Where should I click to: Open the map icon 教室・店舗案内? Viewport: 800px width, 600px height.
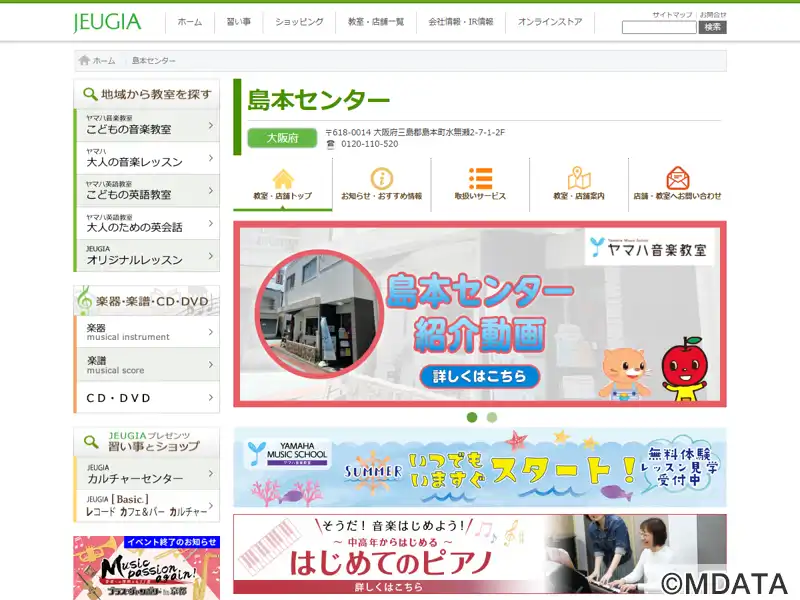tap(579, 179)
